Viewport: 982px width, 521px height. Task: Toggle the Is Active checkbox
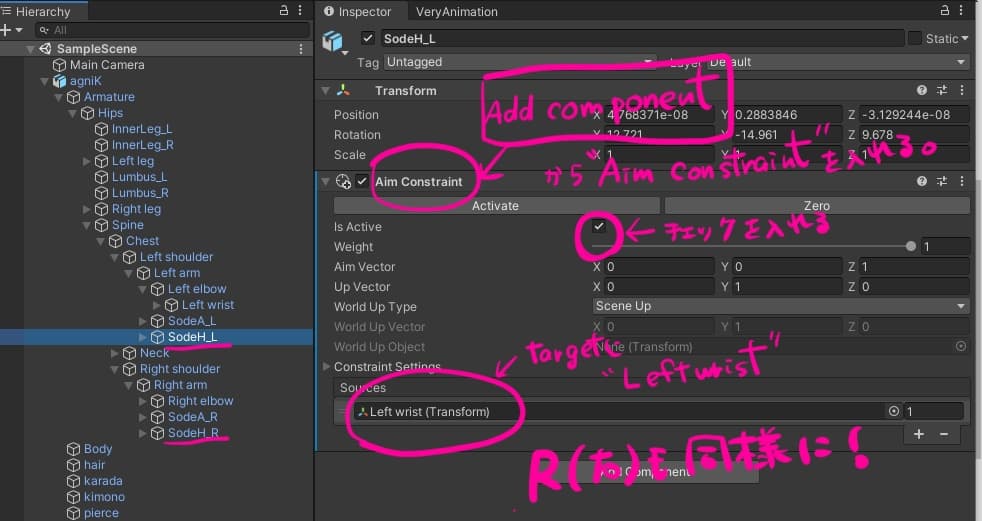click(599, 227)
